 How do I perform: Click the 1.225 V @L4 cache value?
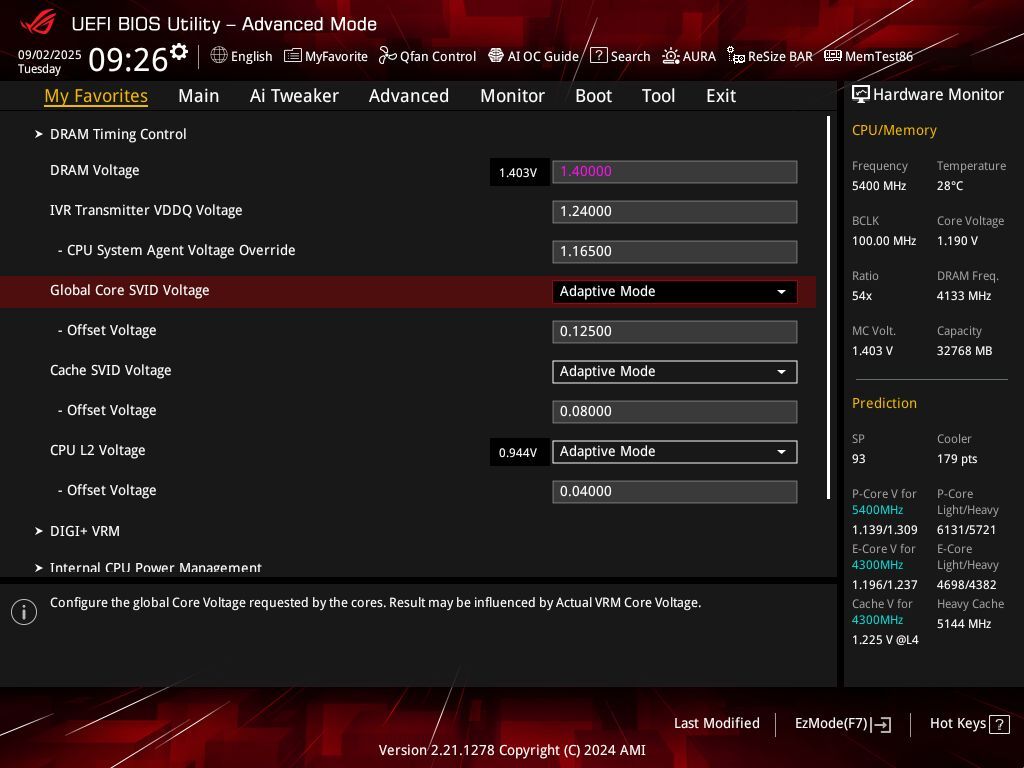point(885,640)
